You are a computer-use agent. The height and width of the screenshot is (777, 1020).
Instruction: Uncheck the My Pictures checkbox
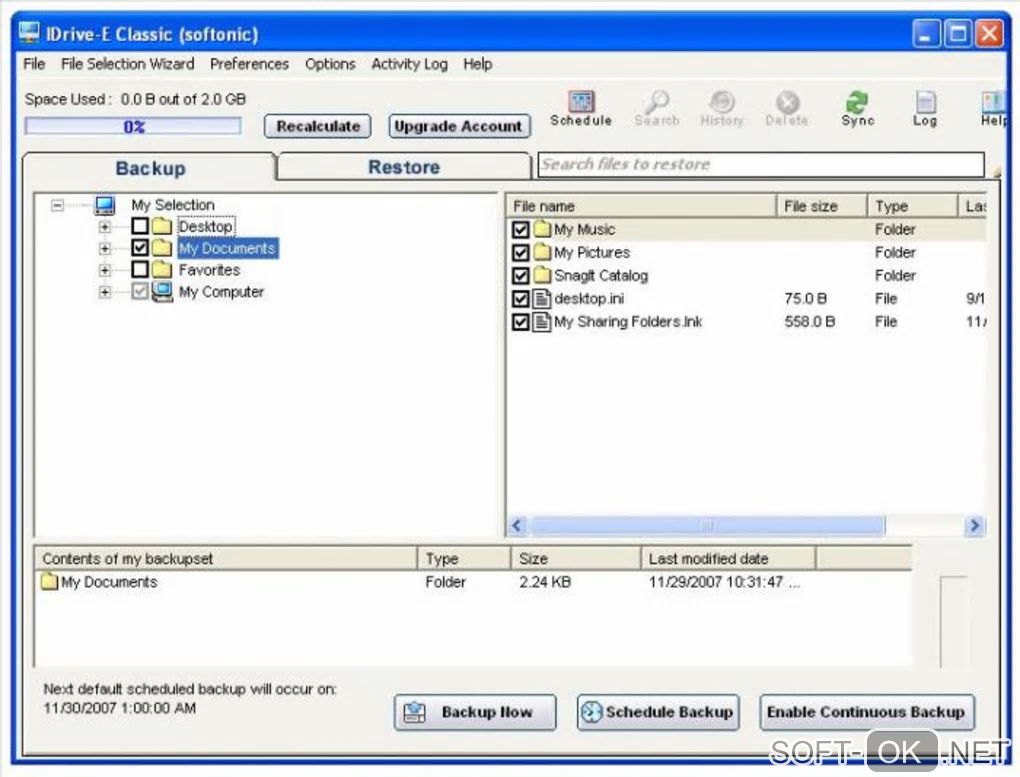point(520,252)
